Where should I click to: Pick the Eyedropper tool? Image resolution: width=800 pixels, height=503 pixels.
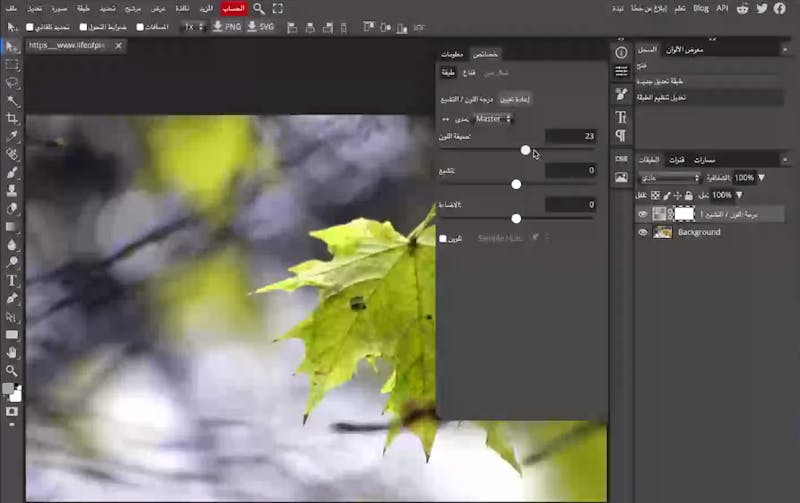coord(12,136)
